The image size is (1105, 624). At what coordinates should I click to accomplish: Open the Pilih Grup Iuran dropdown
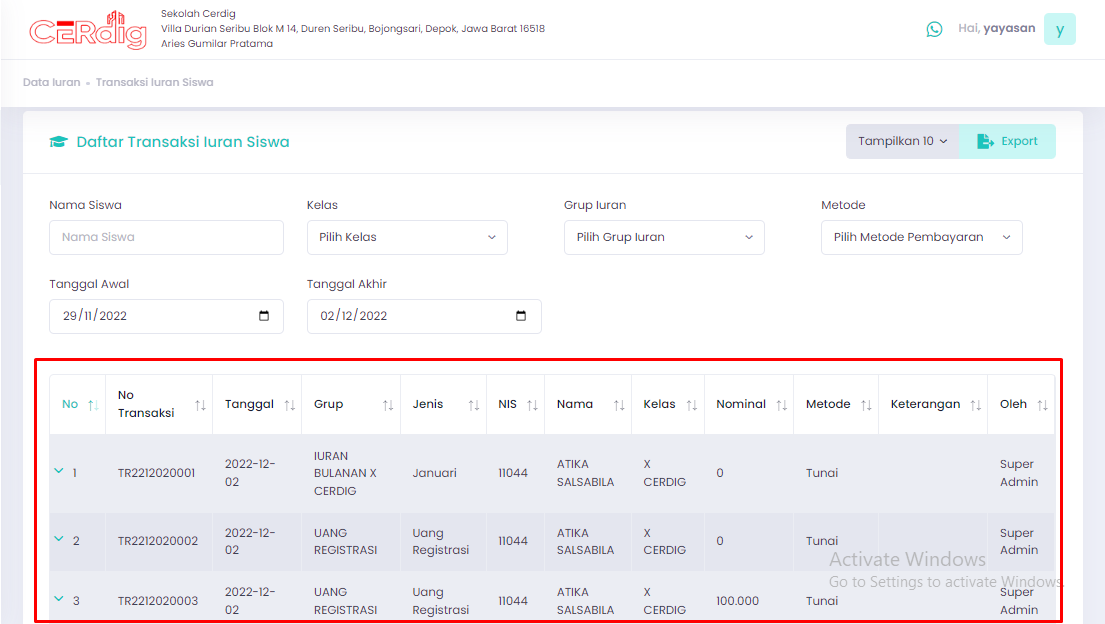coord(664,238)
